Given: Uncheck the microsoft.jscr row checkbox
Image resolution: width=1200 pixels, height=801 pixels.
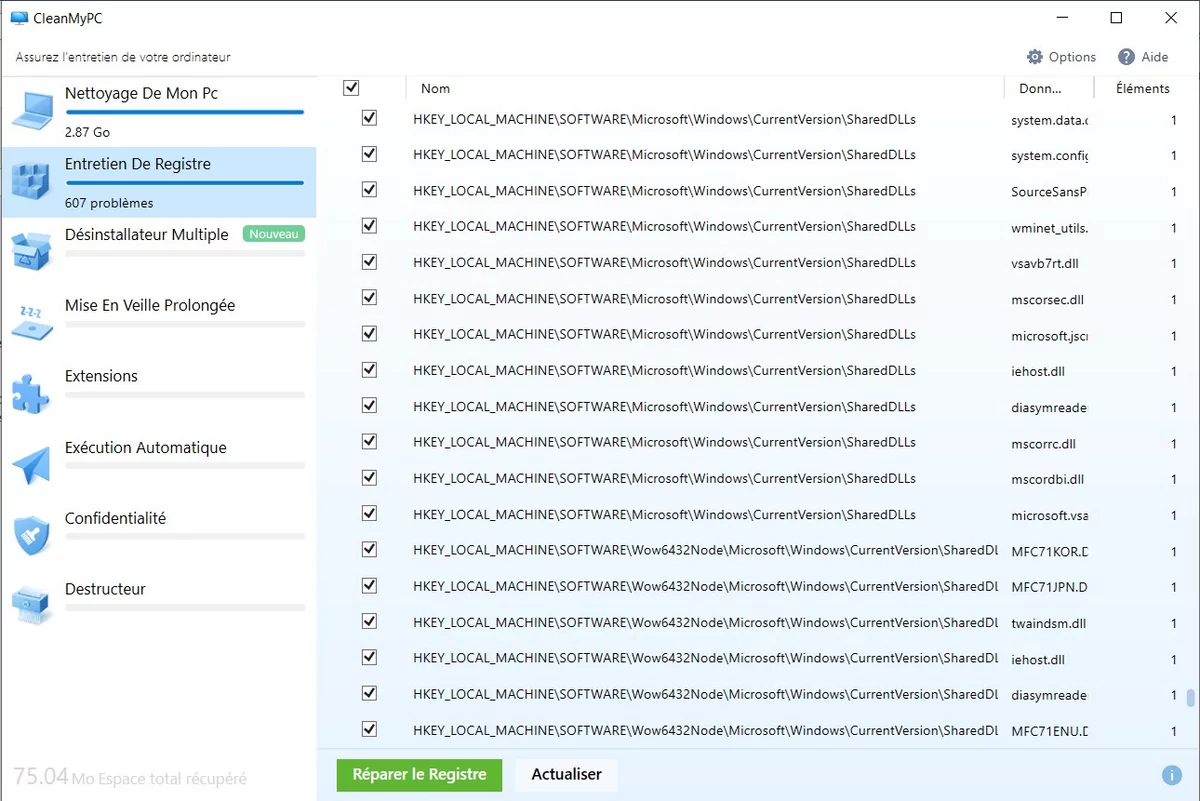Looking at the screenshot, I should pos(369,334).
